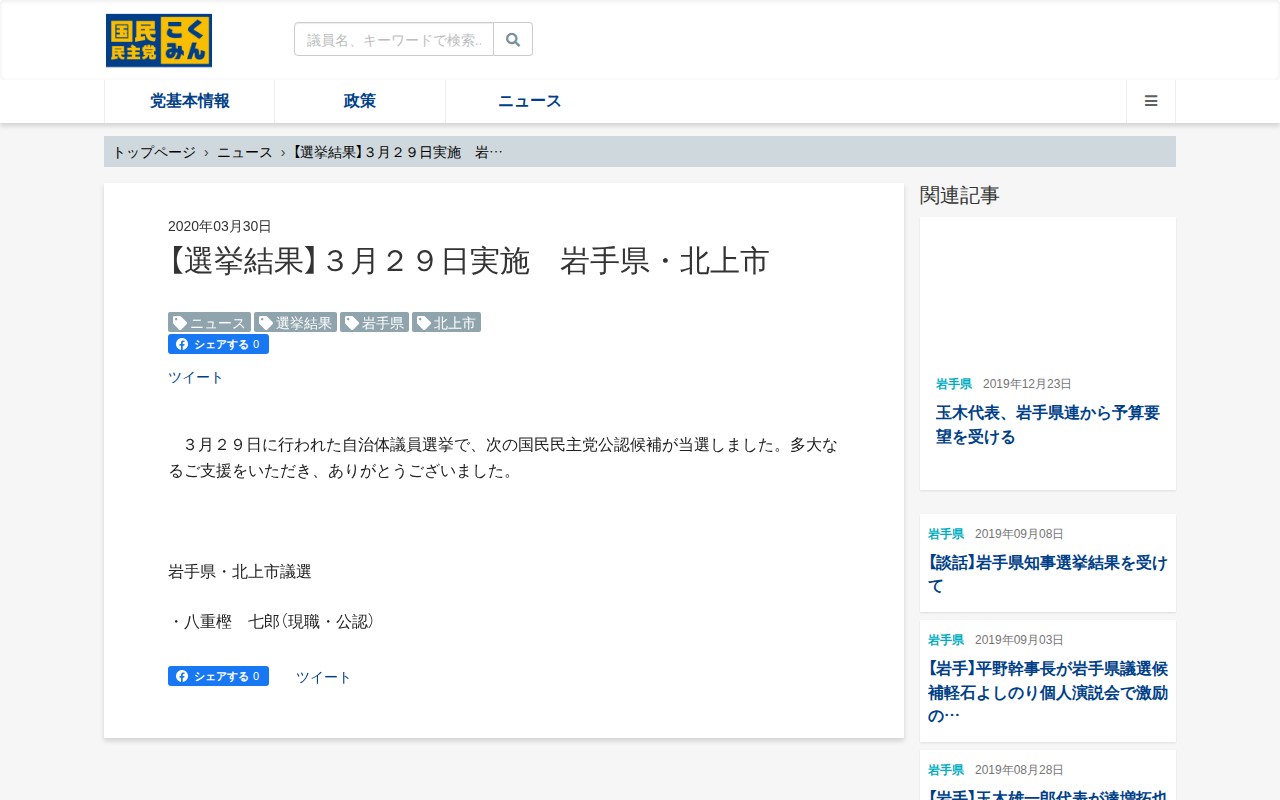
Task: Click the top Facebook シェアする button
Action: point(218,344)
